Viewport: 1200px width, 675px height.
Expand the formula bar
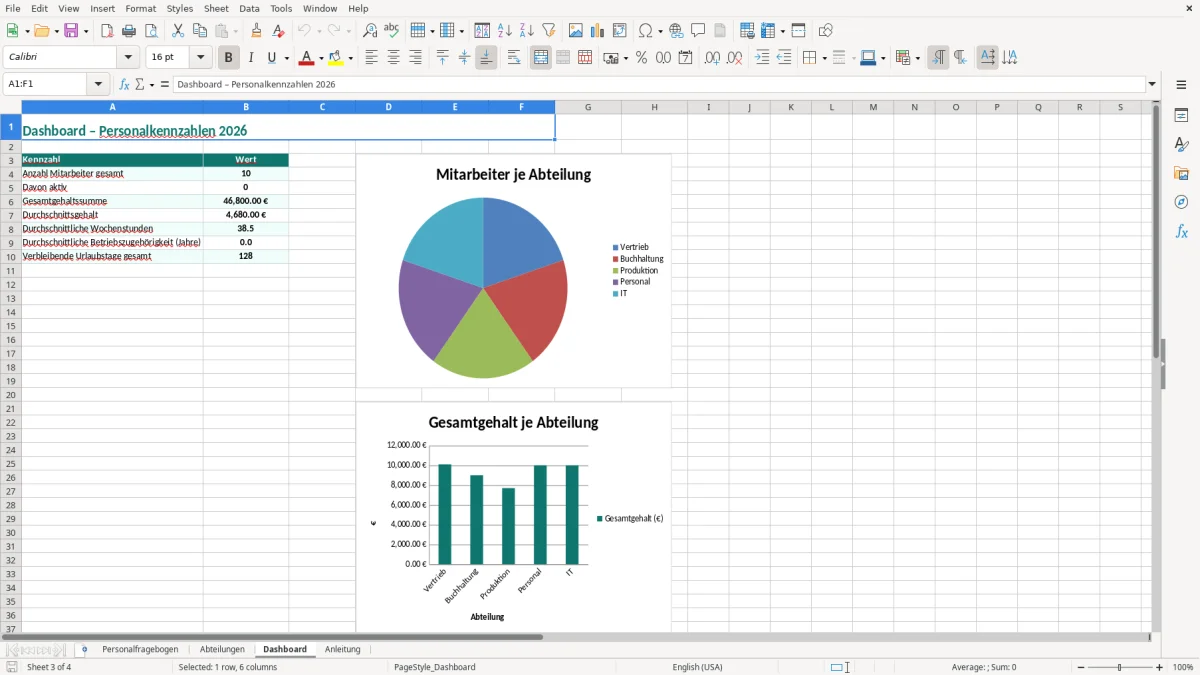pyautogui.click(x=1152, y=84)
